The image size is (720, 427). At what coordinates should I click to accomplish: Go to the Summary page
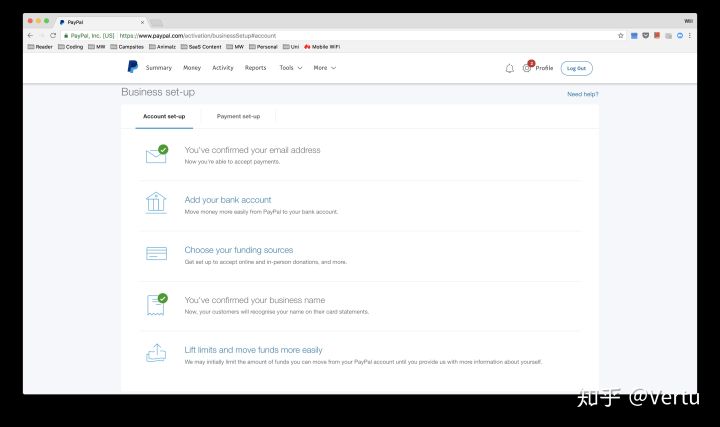point(159,67)
